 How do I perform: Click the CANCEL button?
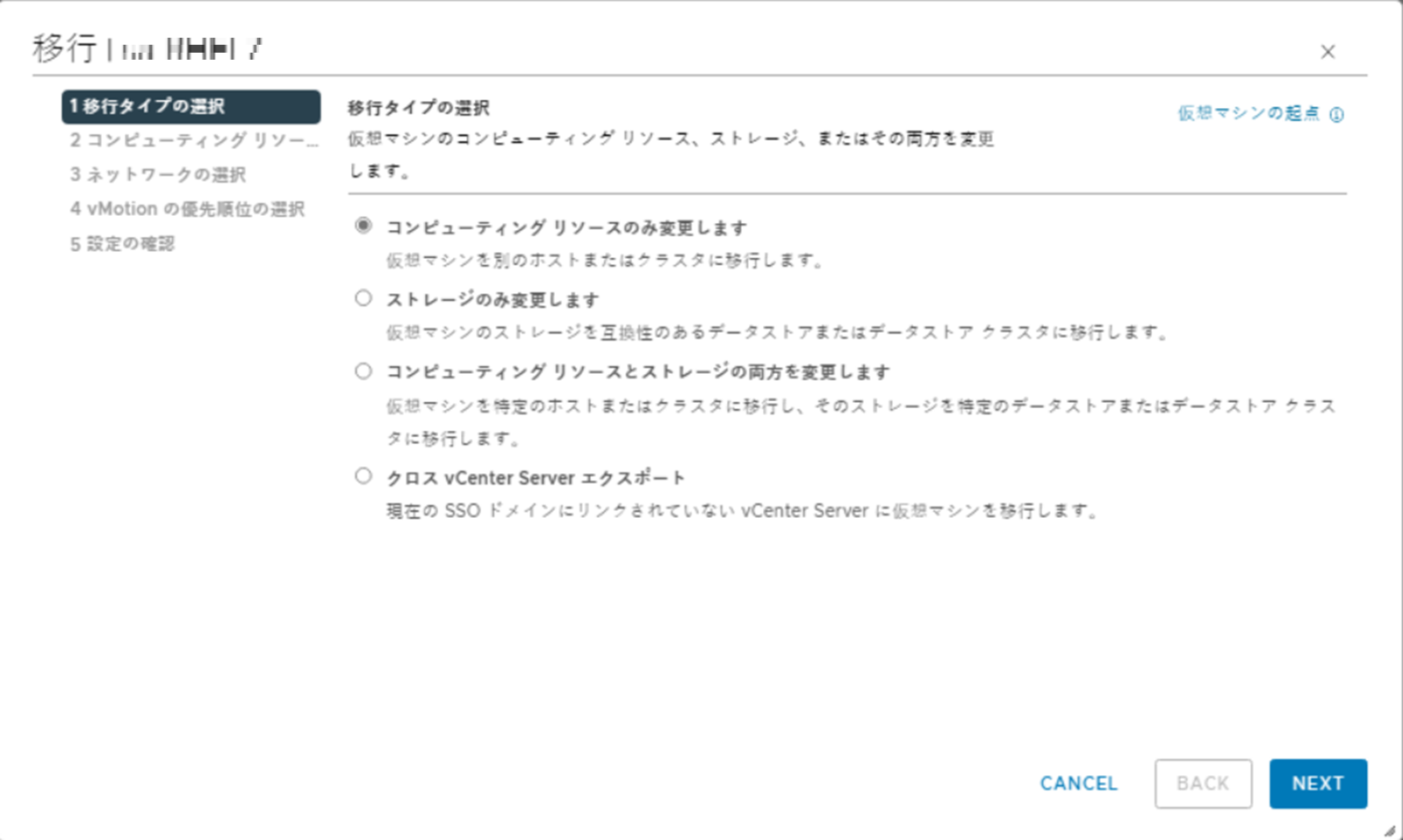click(x=1078, y=783)
